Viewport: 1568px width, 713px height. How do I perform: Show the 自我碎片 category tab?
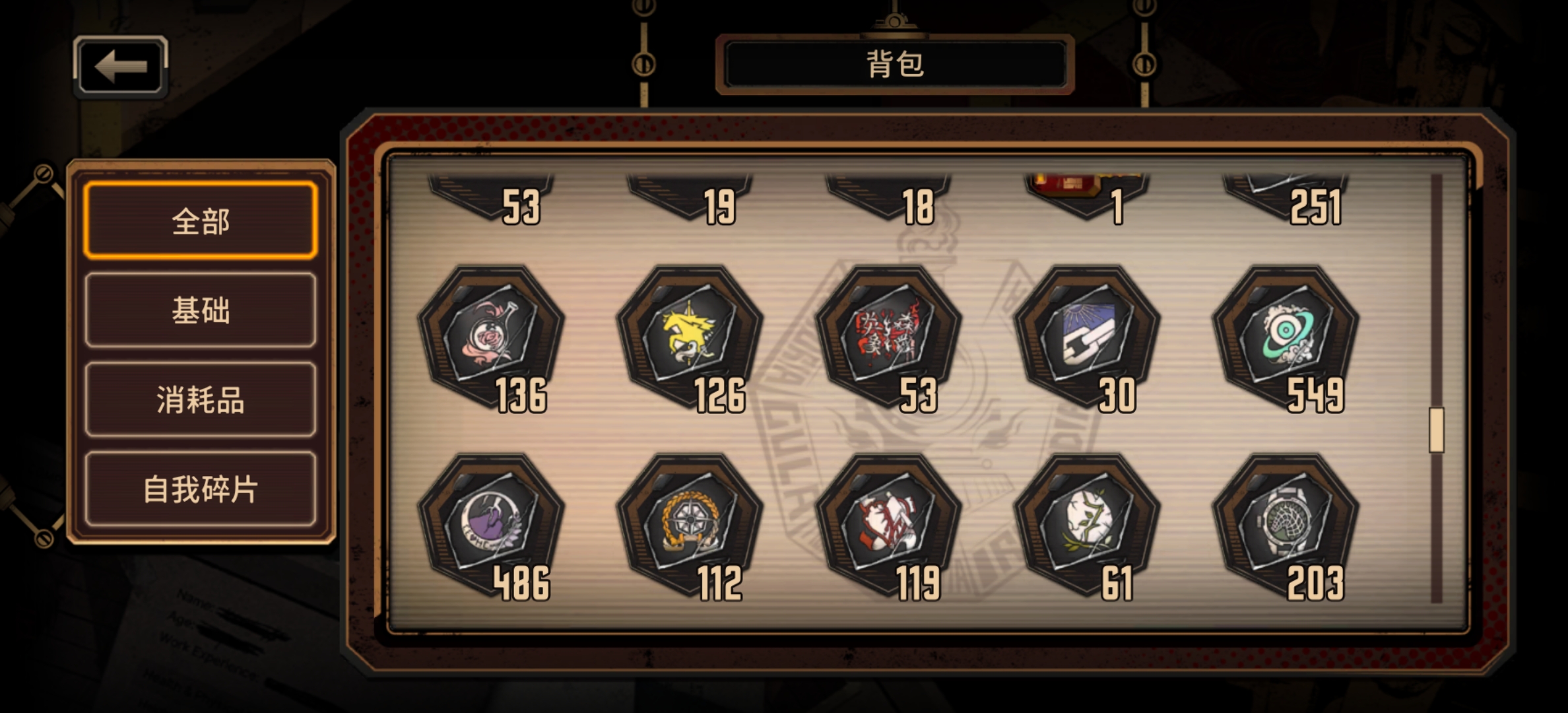tap(201, 489)
